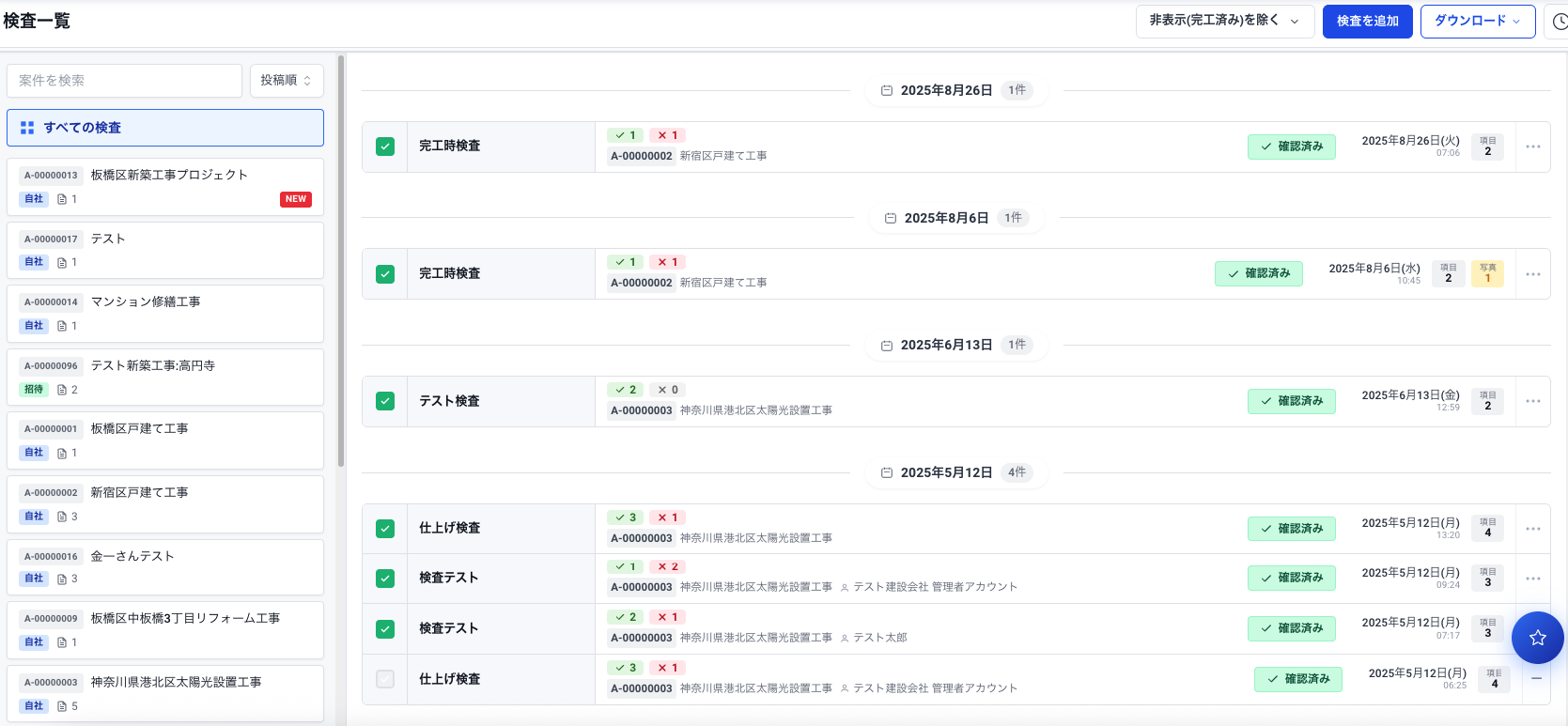Expand the ダウンロード dropdown

pos(1477,21)
